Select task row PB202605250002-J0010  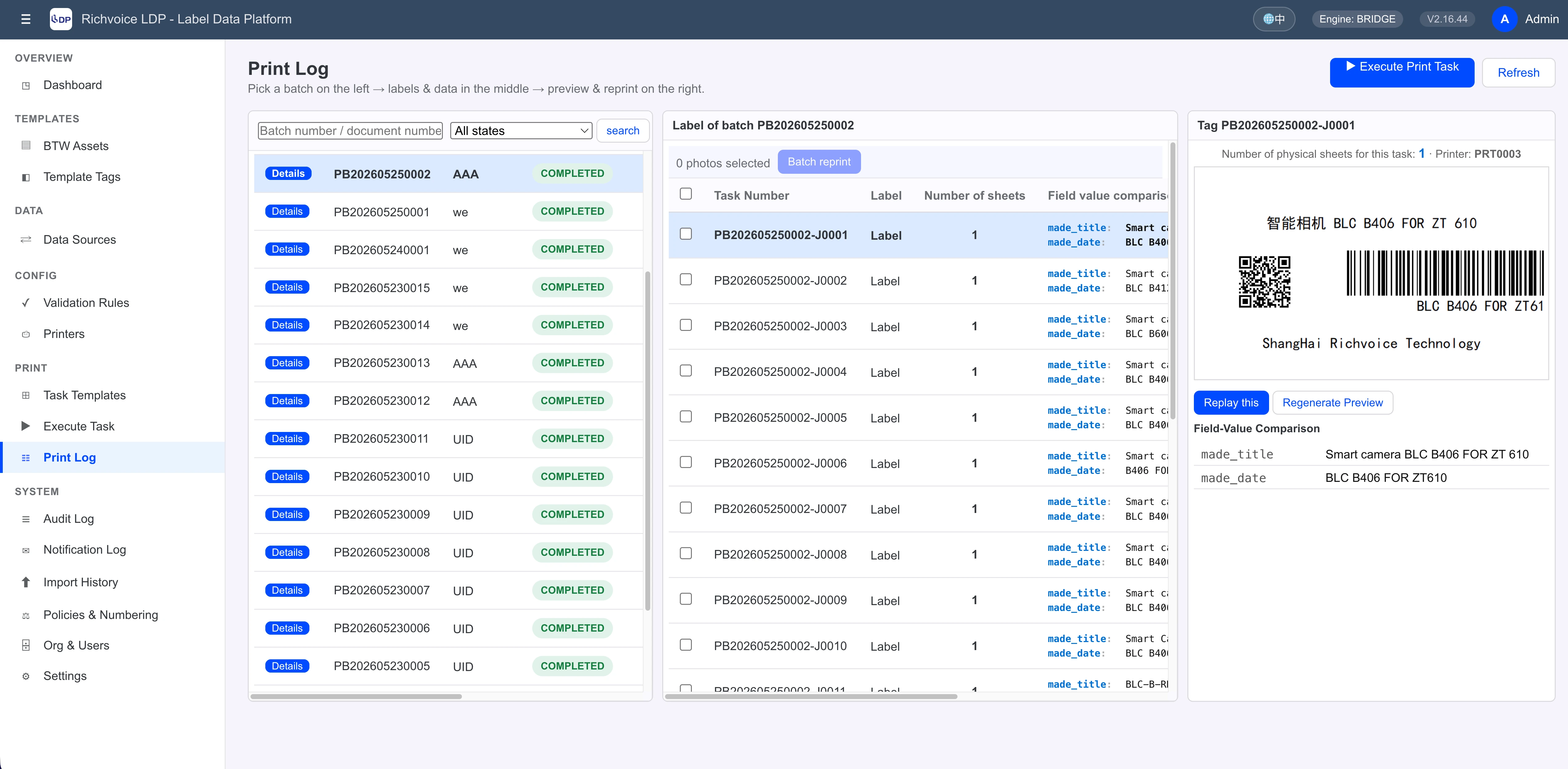(918, 645)
